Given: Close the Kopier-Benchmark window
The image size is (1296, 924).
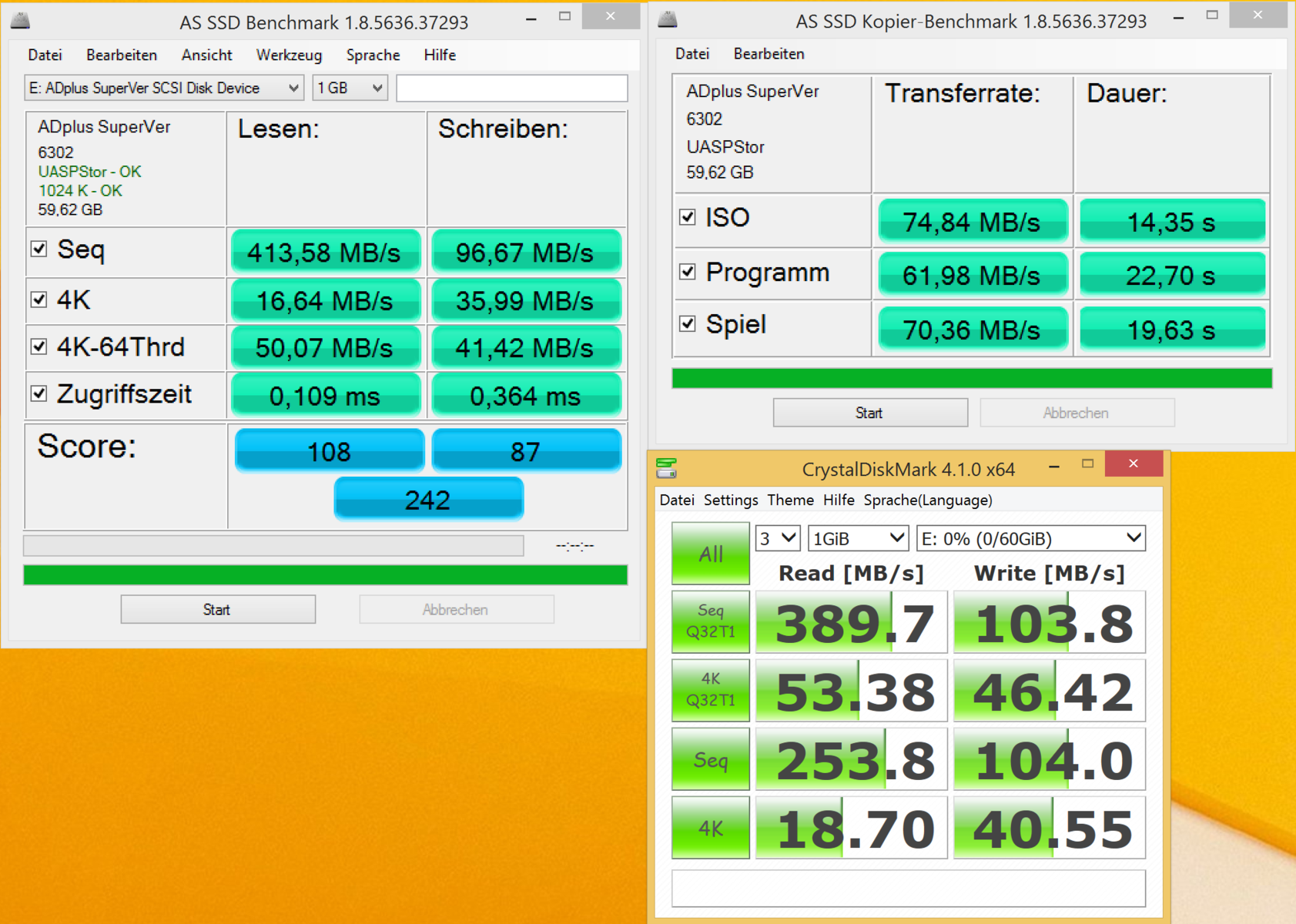Looking at the screenshot, I should 1257,15.
